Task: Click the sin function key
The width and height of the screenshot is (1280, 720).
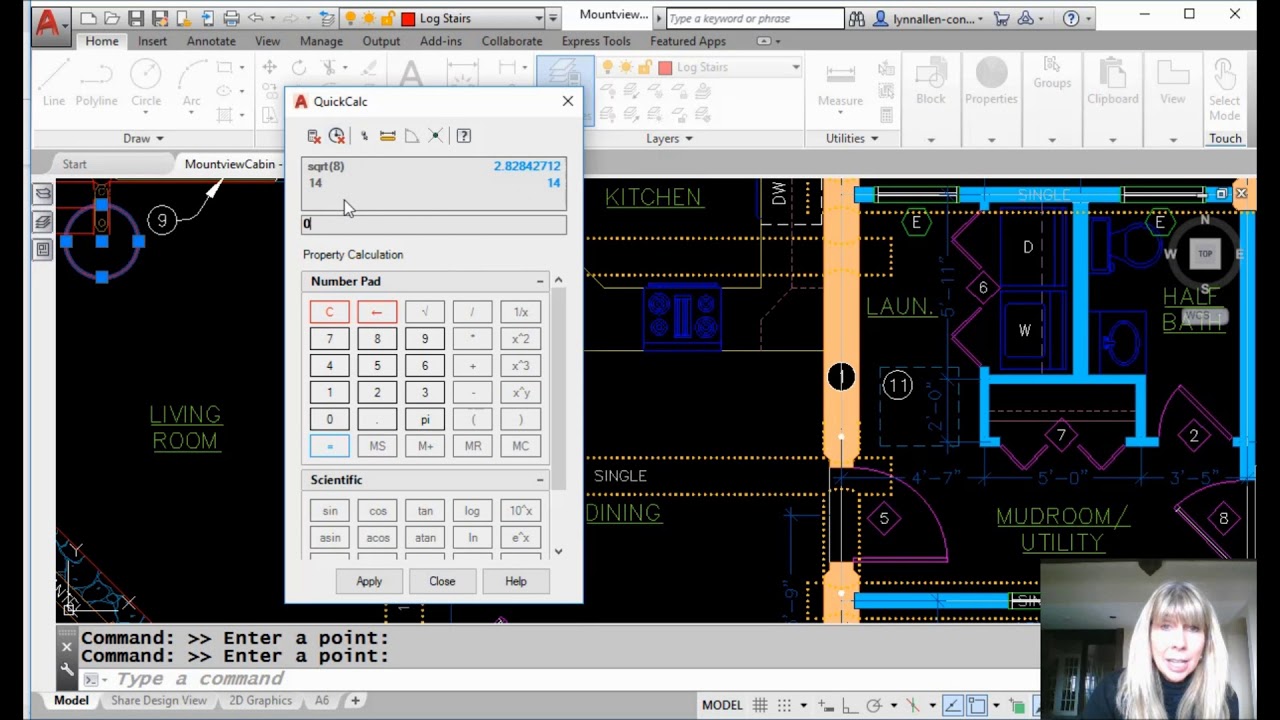Action: tap(329, 511)
